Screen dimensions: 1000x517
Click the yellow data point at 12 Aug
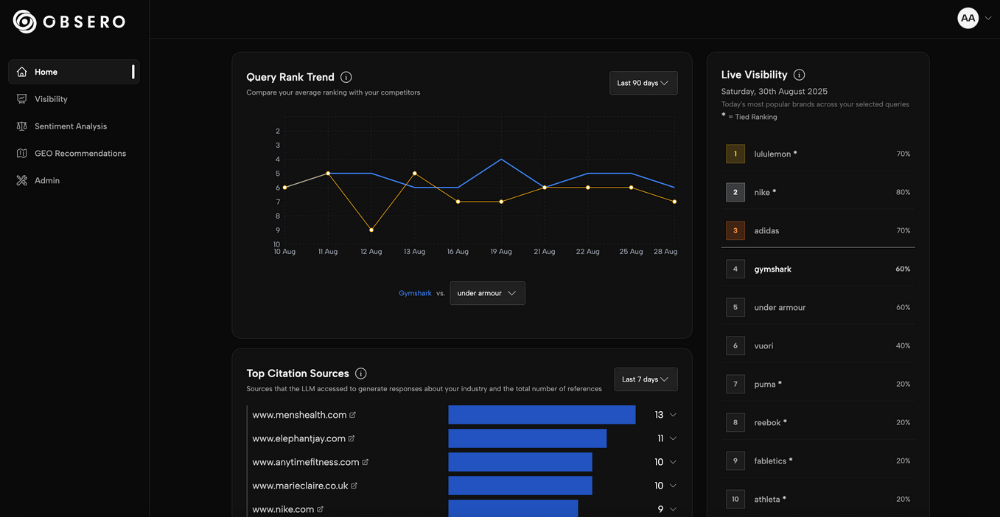coord(371,230)
